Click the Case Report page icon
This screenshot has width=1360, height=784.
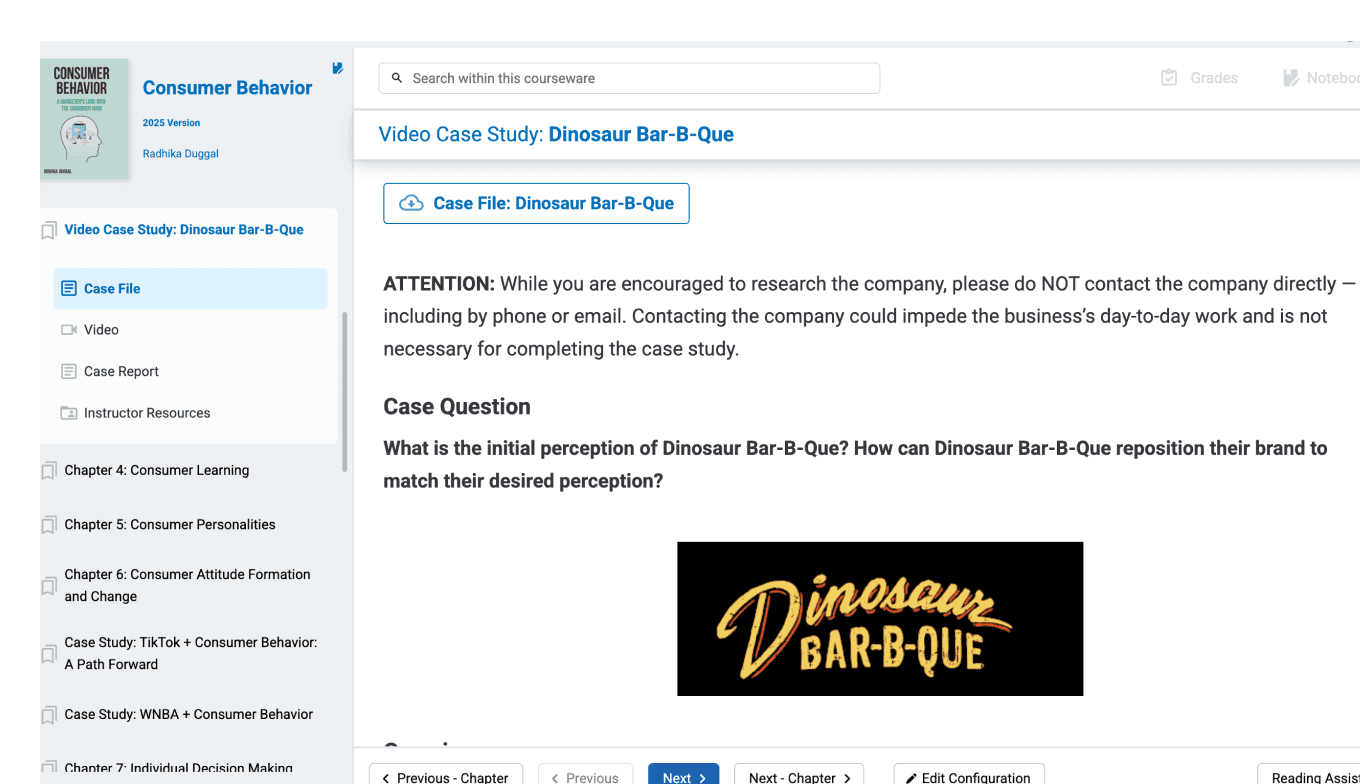69,372
